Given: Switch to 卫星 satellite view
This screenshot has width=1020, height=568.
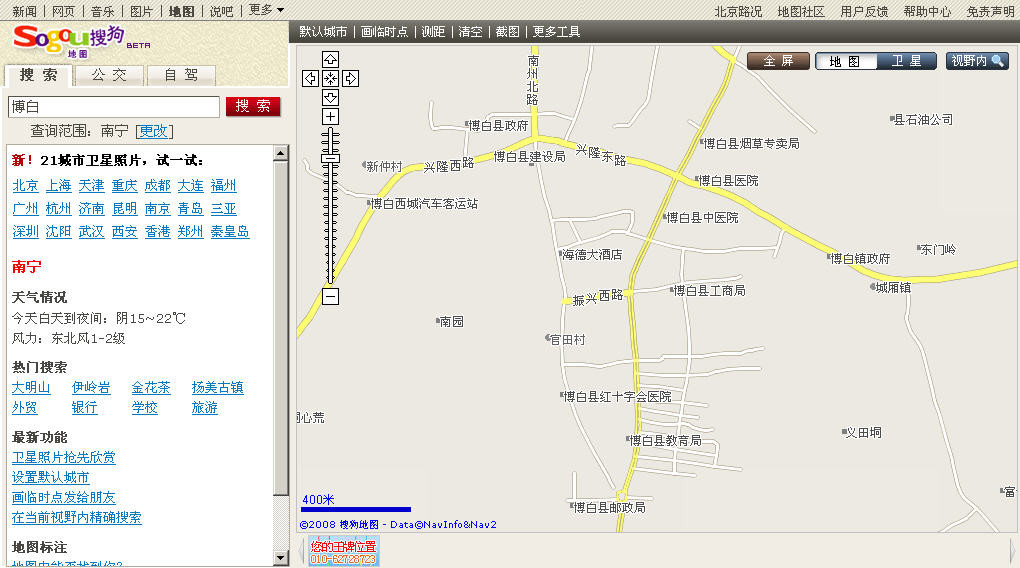Looking at the screenshot, I should pos(906,61).
